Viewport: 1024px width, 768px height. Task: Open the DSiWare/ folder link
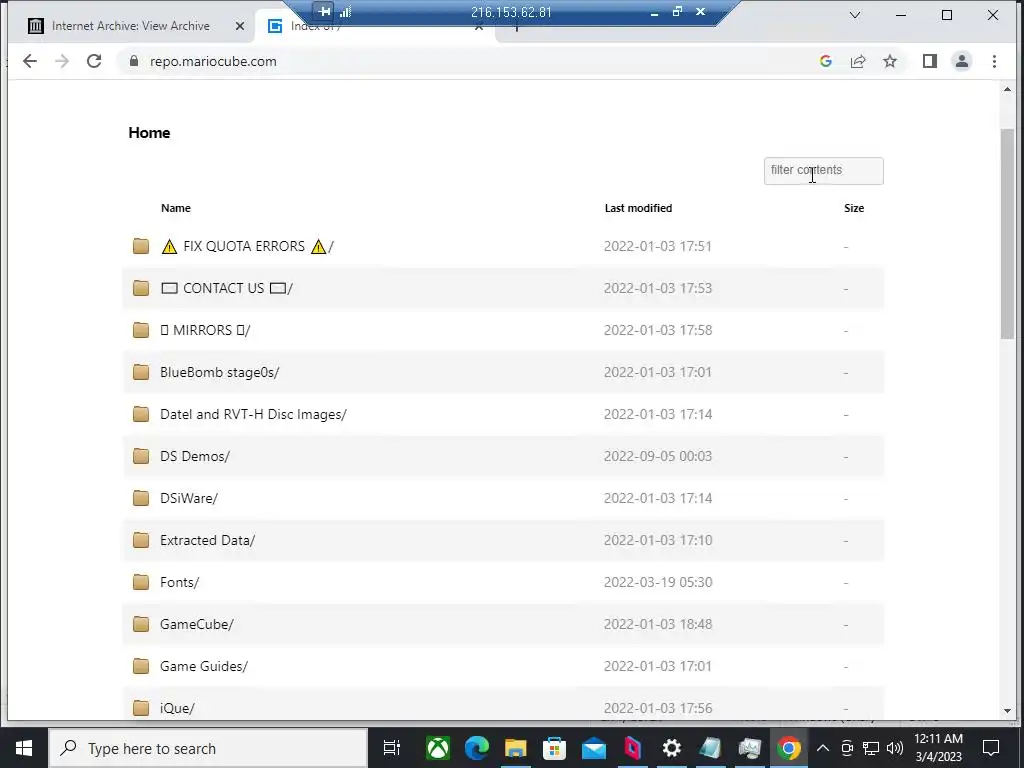pos(189,498)
